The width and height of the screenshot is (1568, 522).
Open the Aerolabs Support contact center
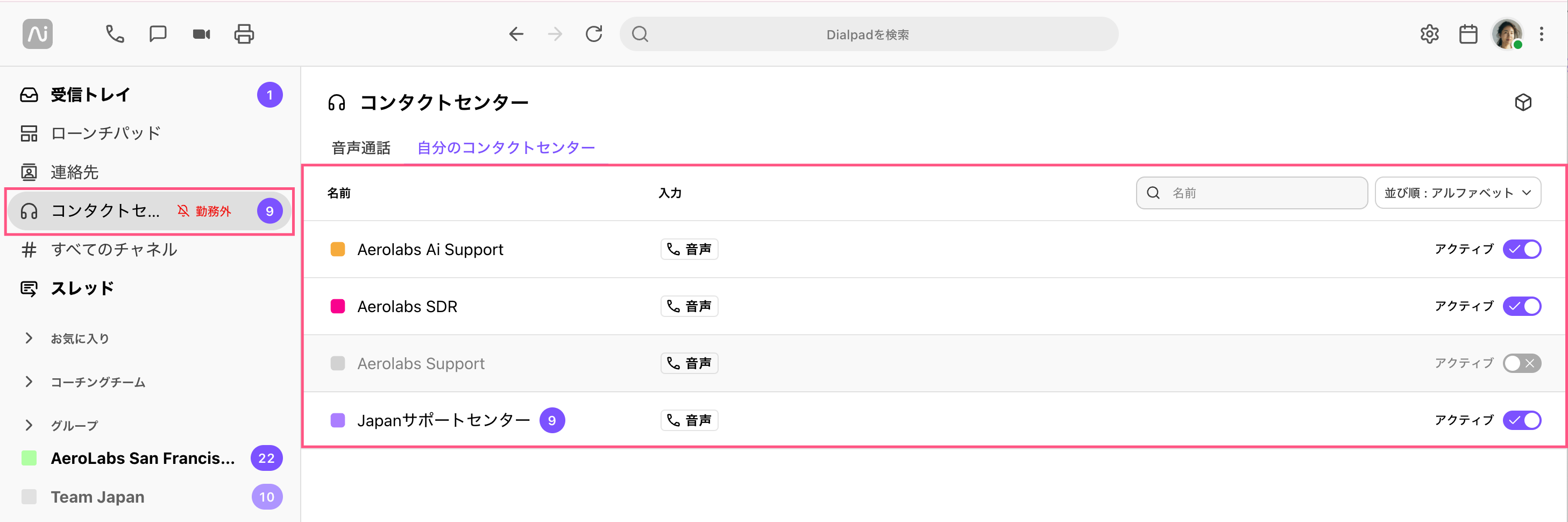point(421,364)
